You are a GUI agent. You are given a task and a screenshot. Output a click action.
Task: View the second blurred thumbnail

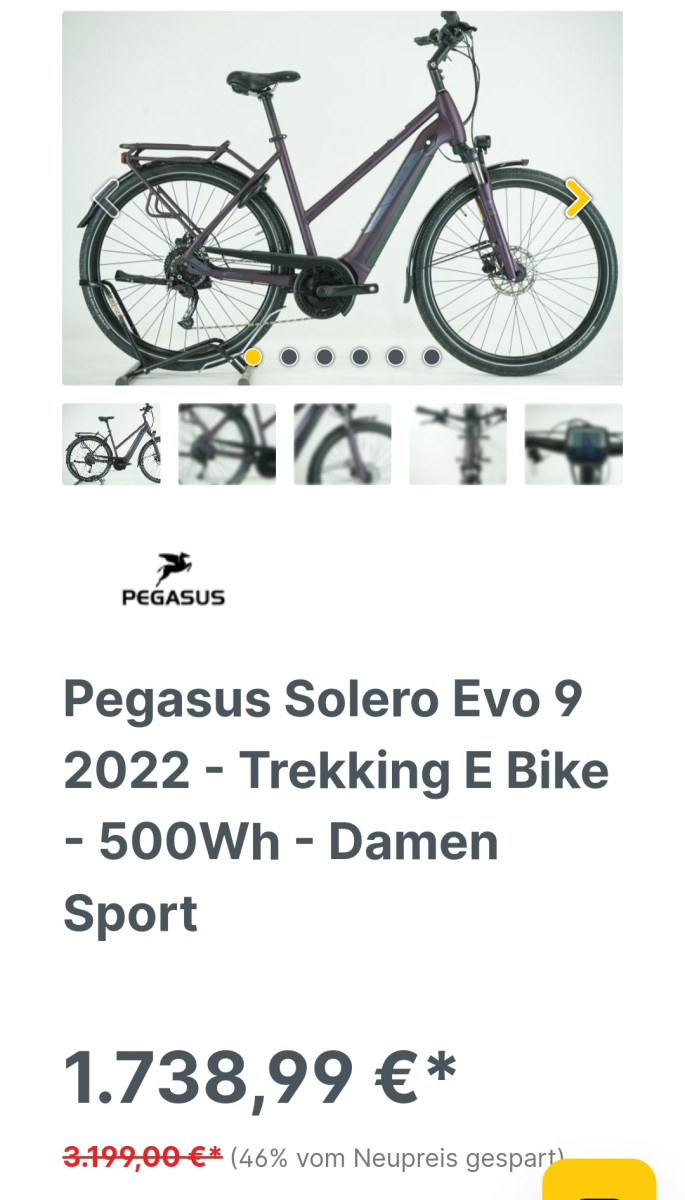(x=227, y=444)
